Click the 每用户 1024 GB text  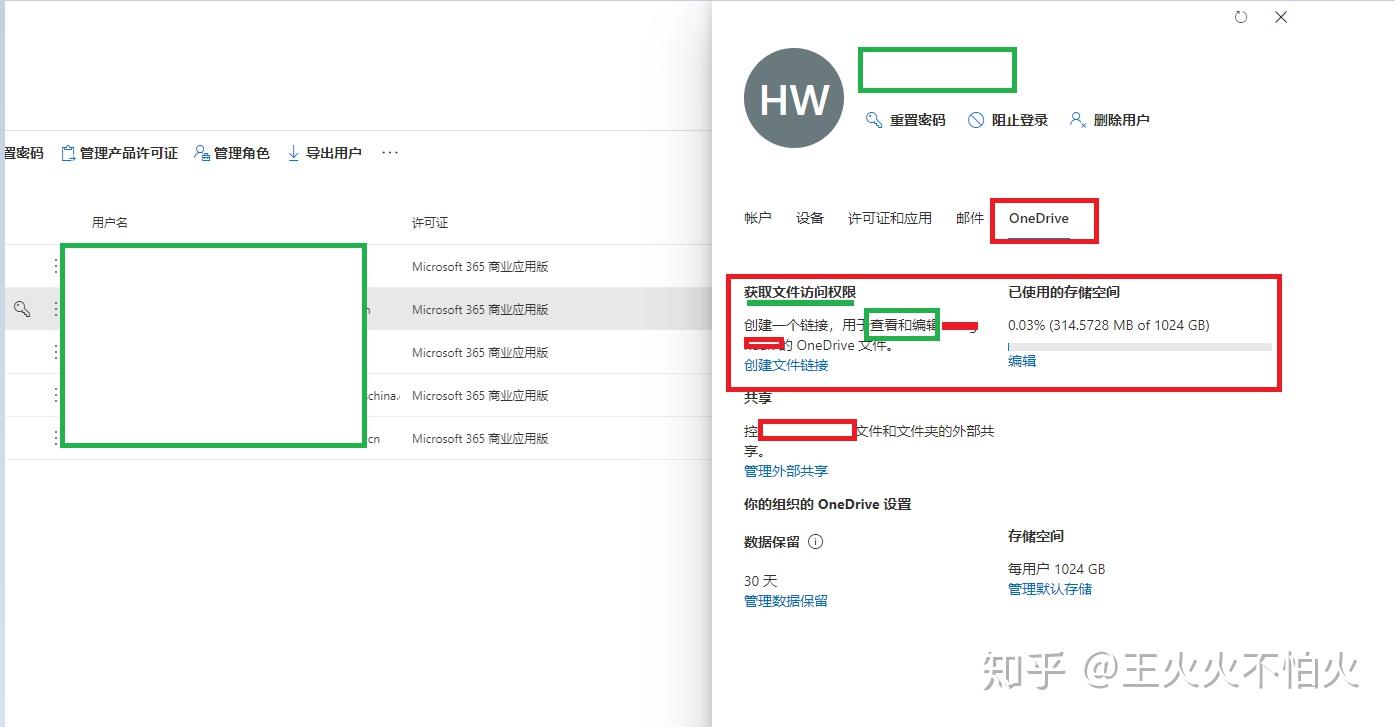pyautogui.click(x=1056, y=569)
